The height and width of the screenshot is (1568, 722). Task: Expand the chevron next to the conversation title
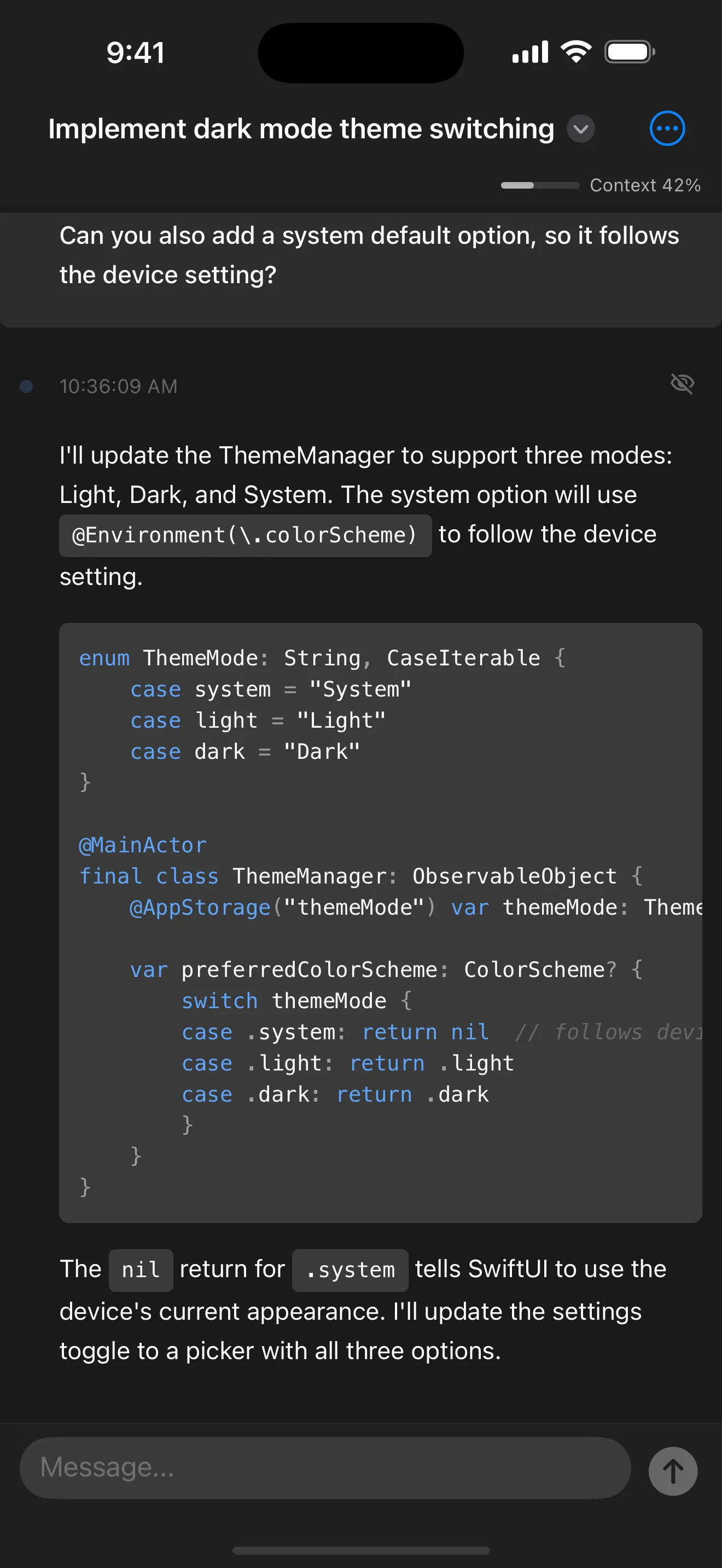(x=580, y=129)
